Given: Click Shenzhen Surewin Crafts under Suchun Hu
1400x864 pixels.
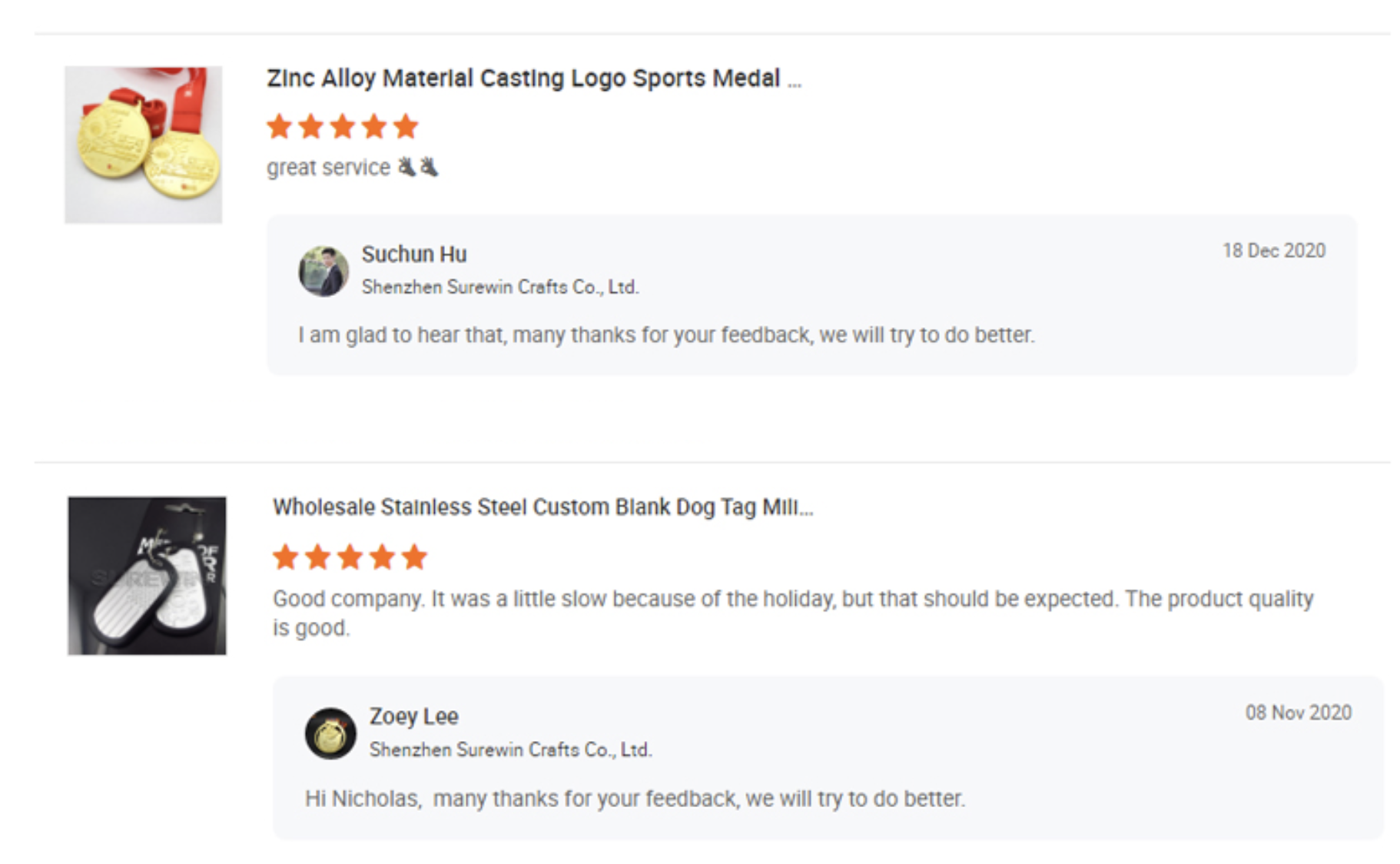Looking at the screenshot, I should tap(500, 287).
